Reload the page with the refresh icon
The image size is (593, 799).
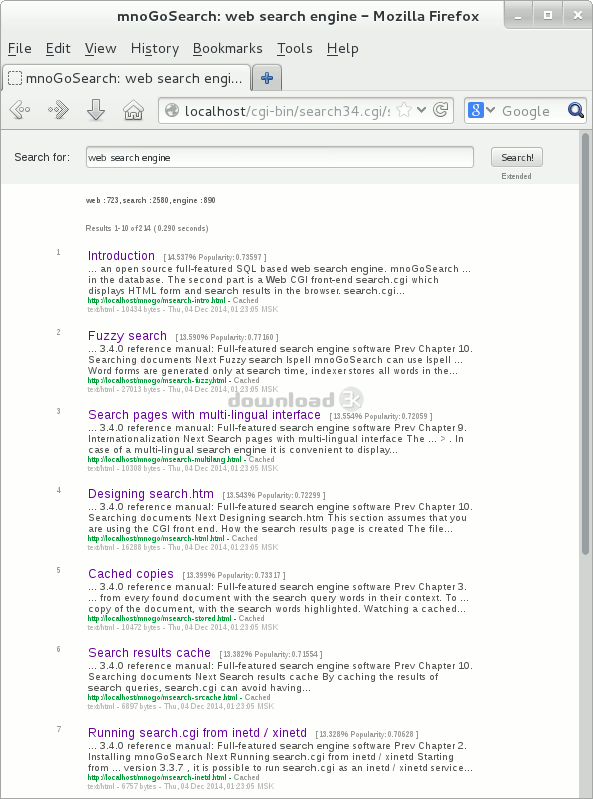[441, 110]
